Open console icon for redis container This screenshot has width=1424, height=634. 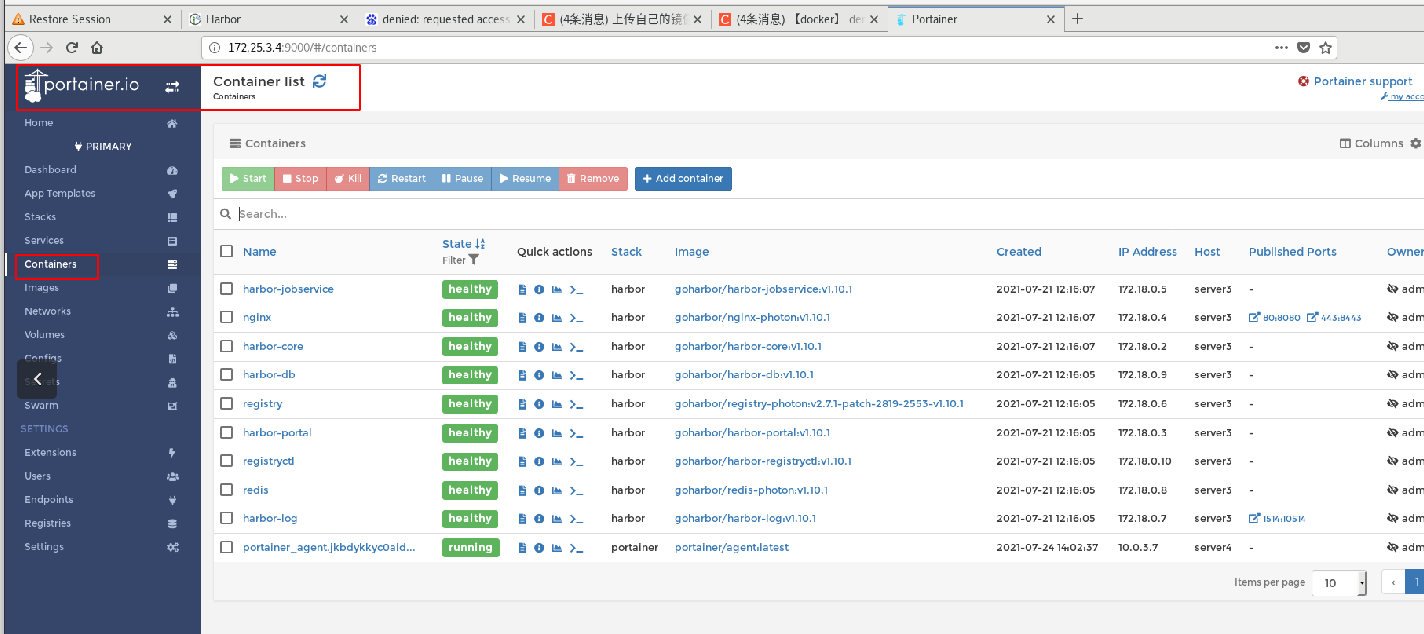[x=576, y=491]
